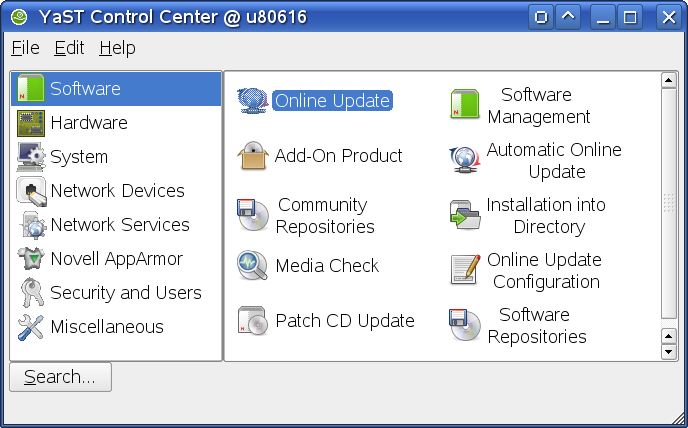Launch Community Repositories via its label
The width and height of the screenshot is (688, 428).
point(325,216)
